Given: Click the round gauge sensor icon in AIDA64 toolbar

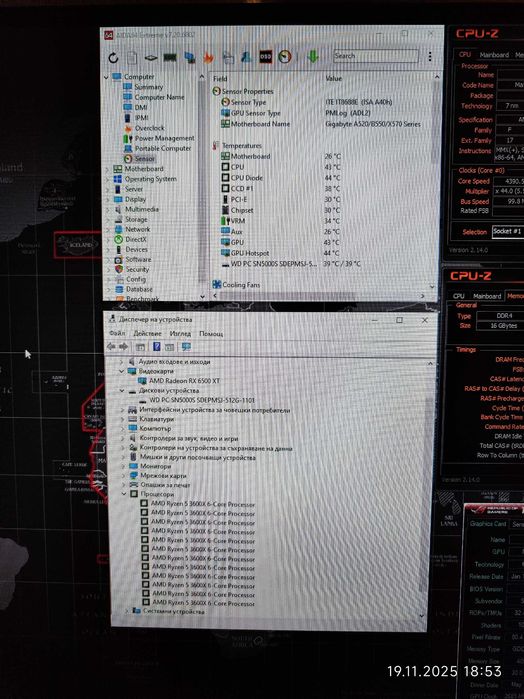Looking at the screenshot, I should [x=285, y=57].
